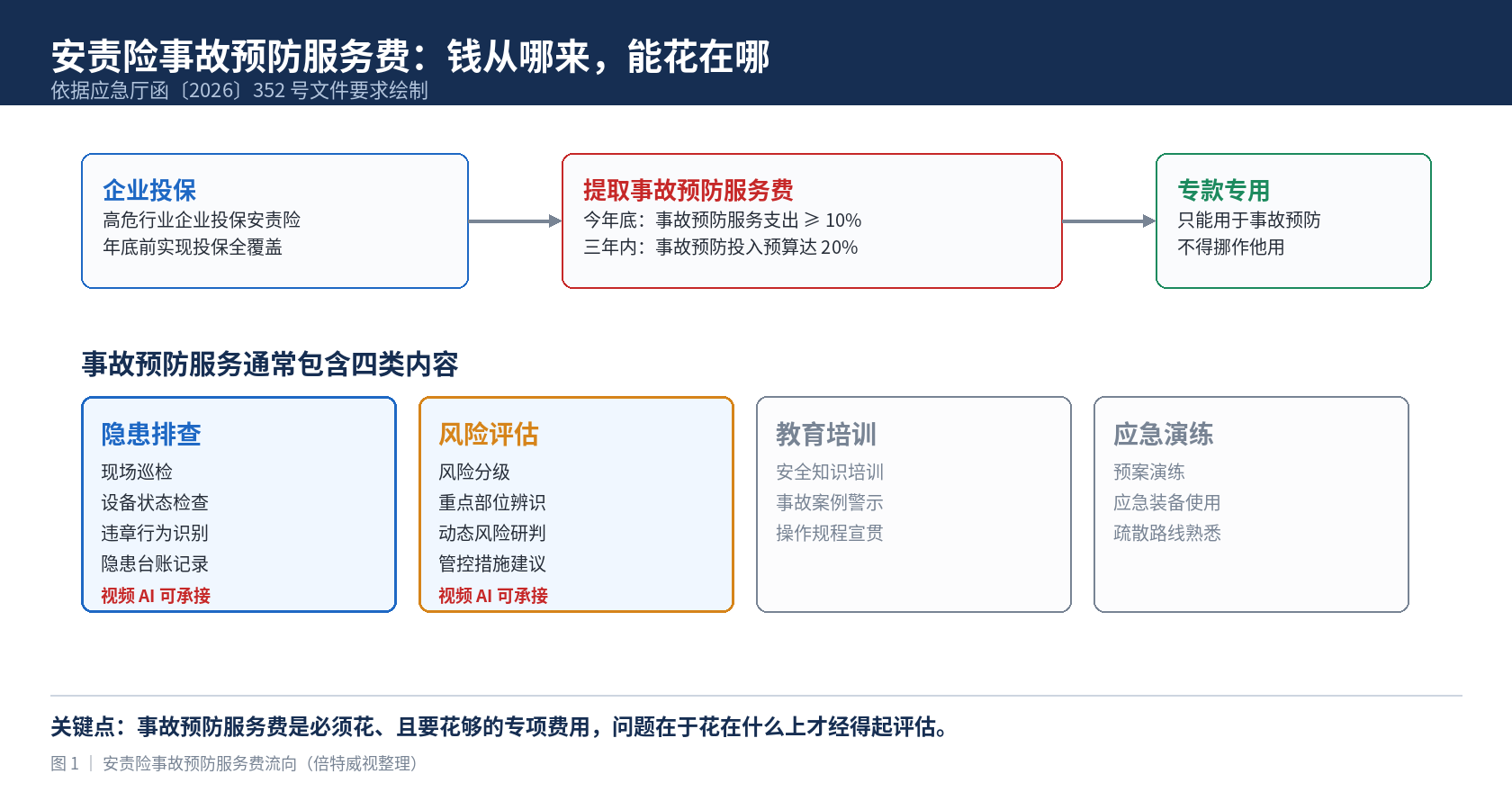Select the 应急演练 card heading
Image resolution: width=1512 pixels, height=810 pixels.
coord(1164,434)
